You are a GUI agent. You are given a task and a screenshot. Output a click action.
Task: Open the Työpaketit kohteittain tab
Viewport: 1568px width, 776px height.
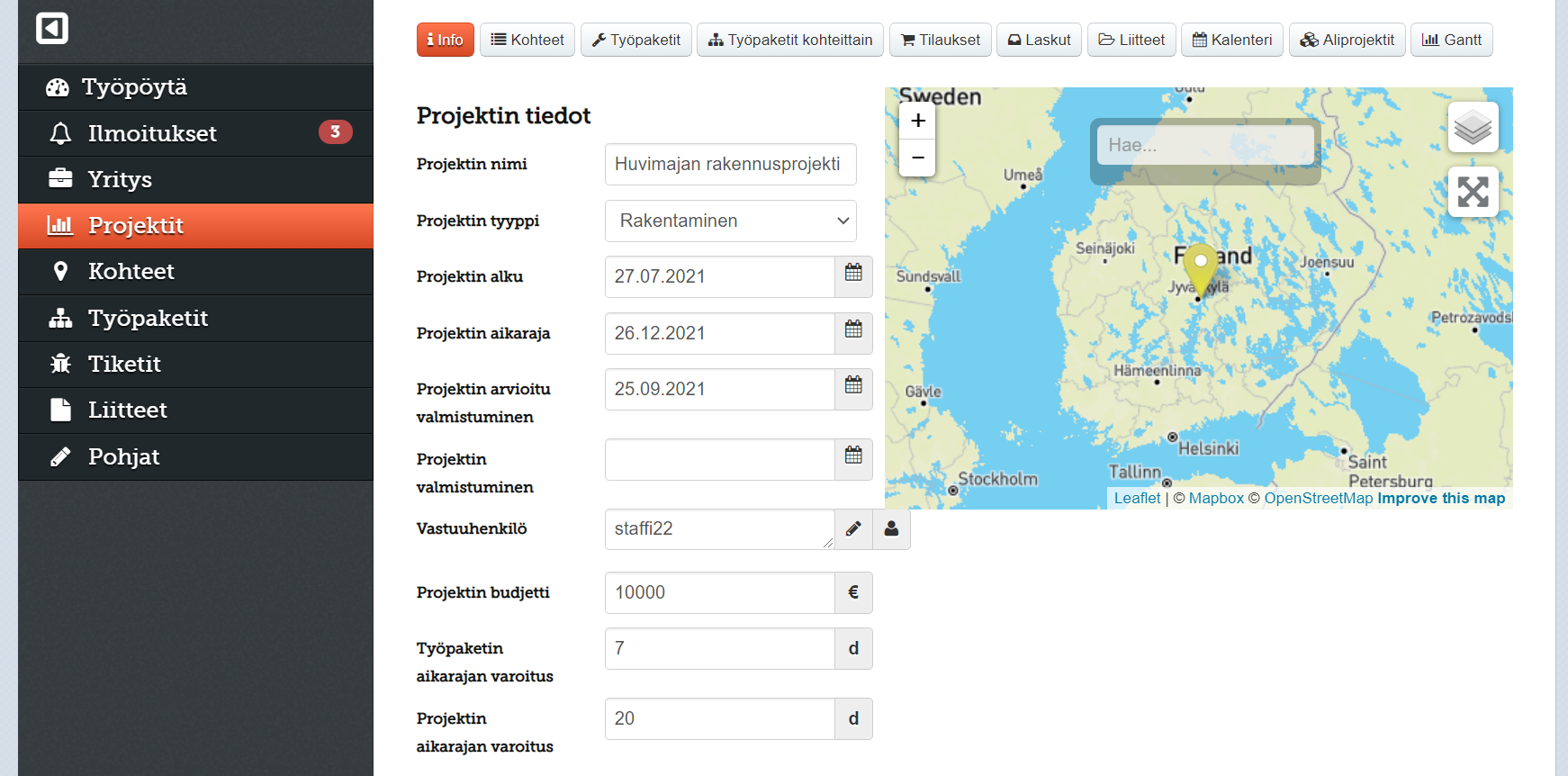(789, 40)
